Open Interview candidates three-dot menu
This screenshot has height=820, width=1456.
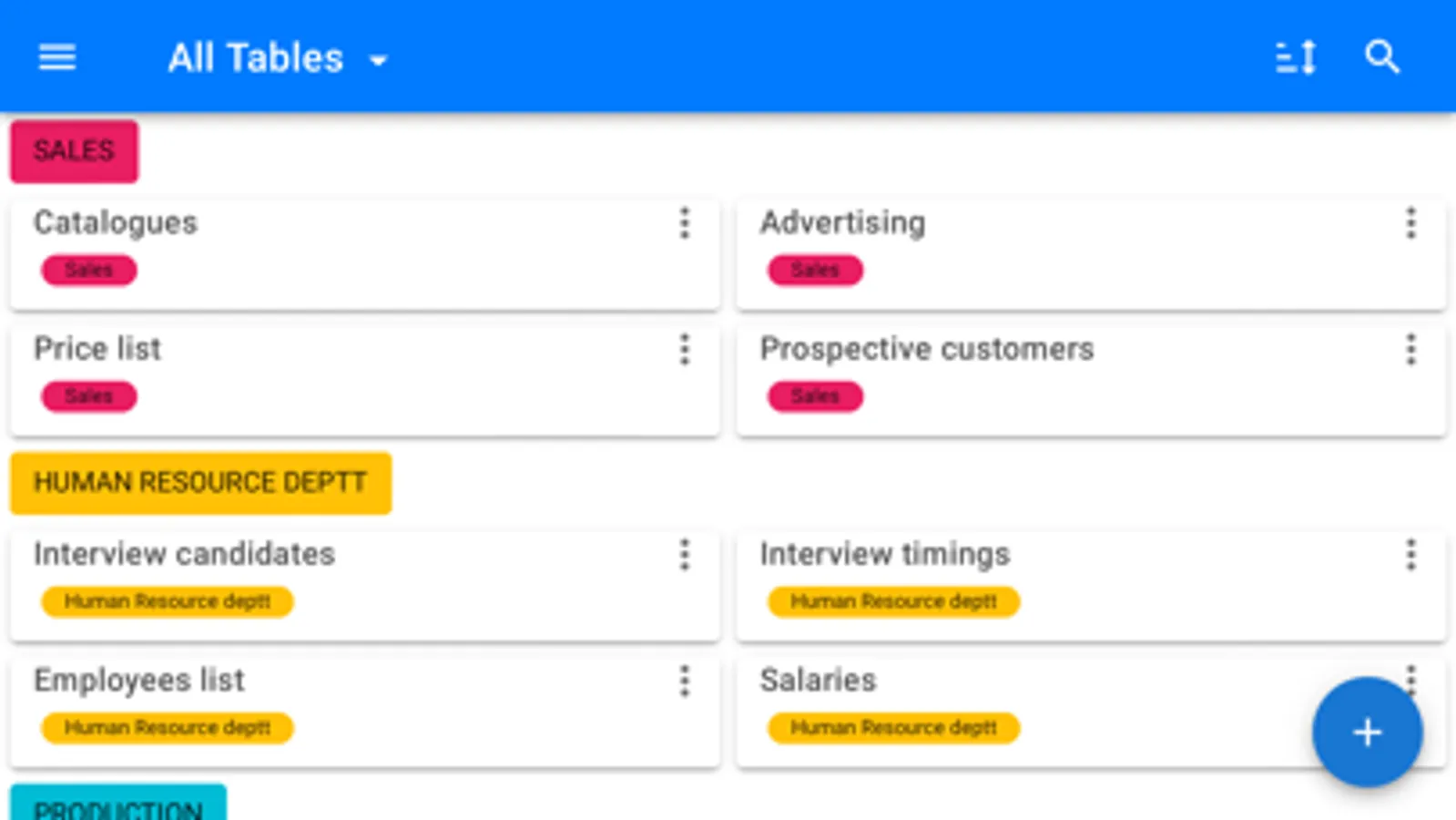coord(685,555)
